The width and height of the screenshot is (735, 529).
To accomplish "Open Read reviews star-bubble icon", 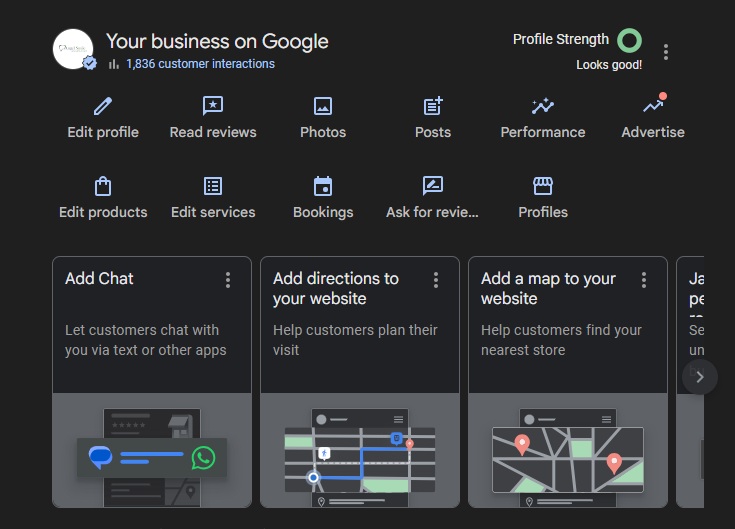I will 213,106.
